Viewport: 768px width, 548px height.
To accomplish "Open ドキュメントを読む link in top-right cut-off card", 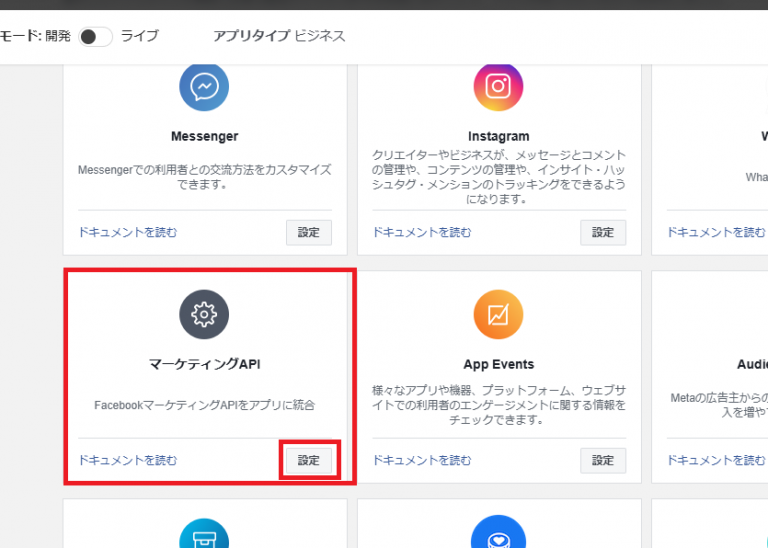I will 716,232.
